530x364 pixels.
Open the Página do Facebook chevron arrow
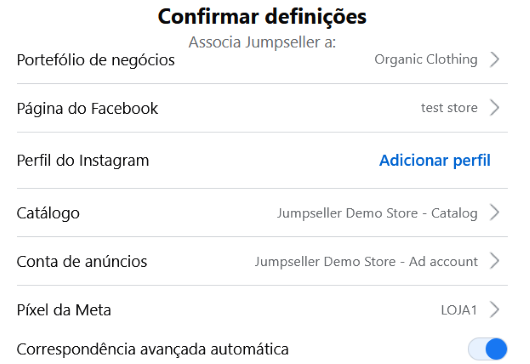pos(495,108)
